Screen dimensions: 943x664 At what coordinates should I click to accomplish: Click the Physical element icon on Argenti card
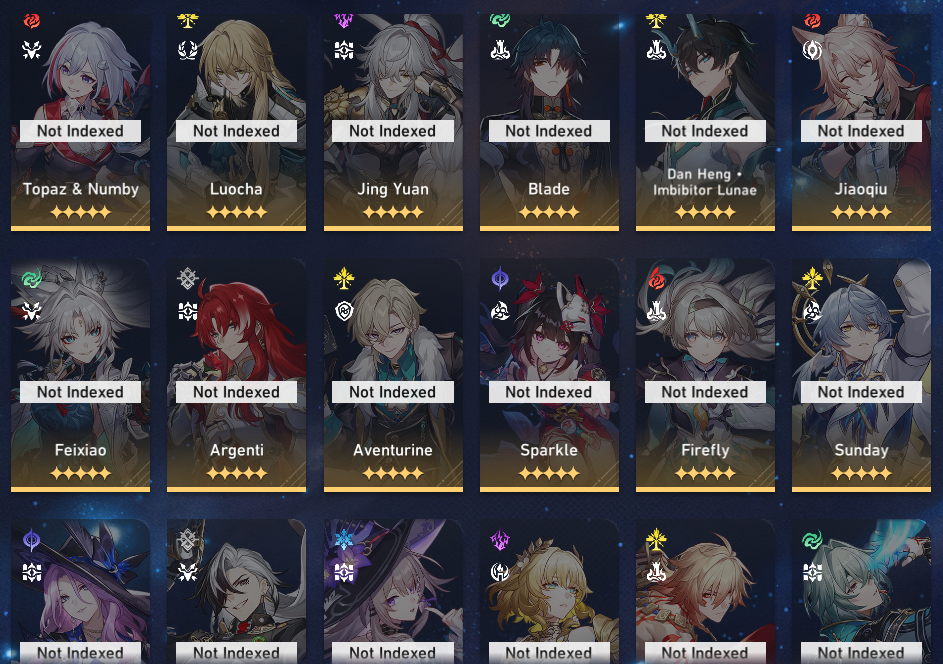188,278
